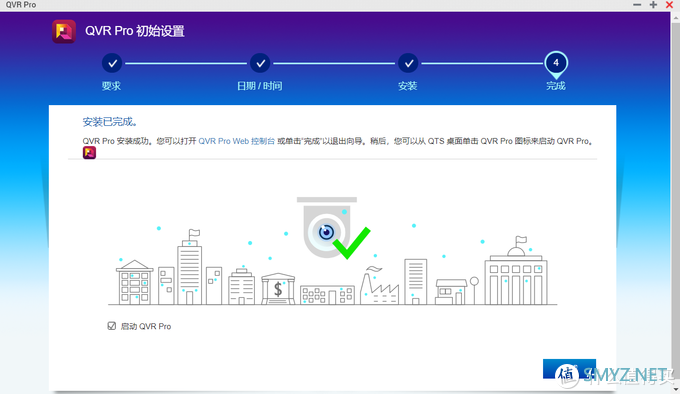This screenshot has height=394, width=680.
Task: Minimize the QVR Pro window
Action: [x=637, y=5]
